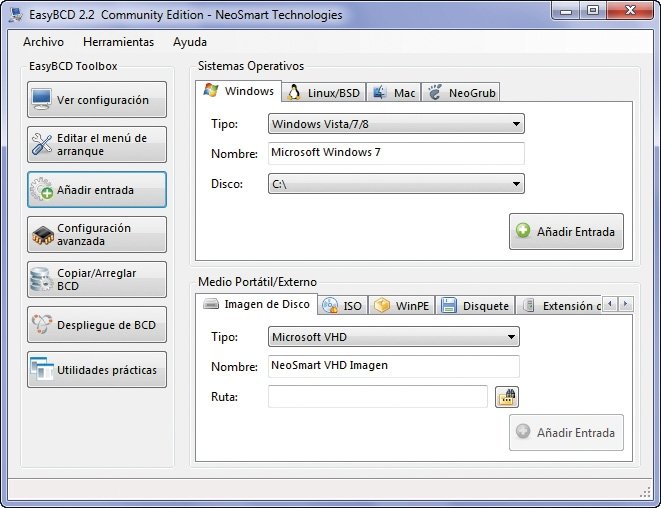Click the box icon on WinPE tab

click(382, 305)
